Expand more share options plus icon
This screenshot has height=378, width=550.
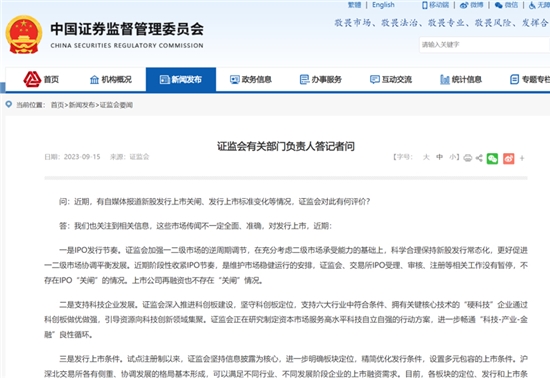tap(522, 158)
